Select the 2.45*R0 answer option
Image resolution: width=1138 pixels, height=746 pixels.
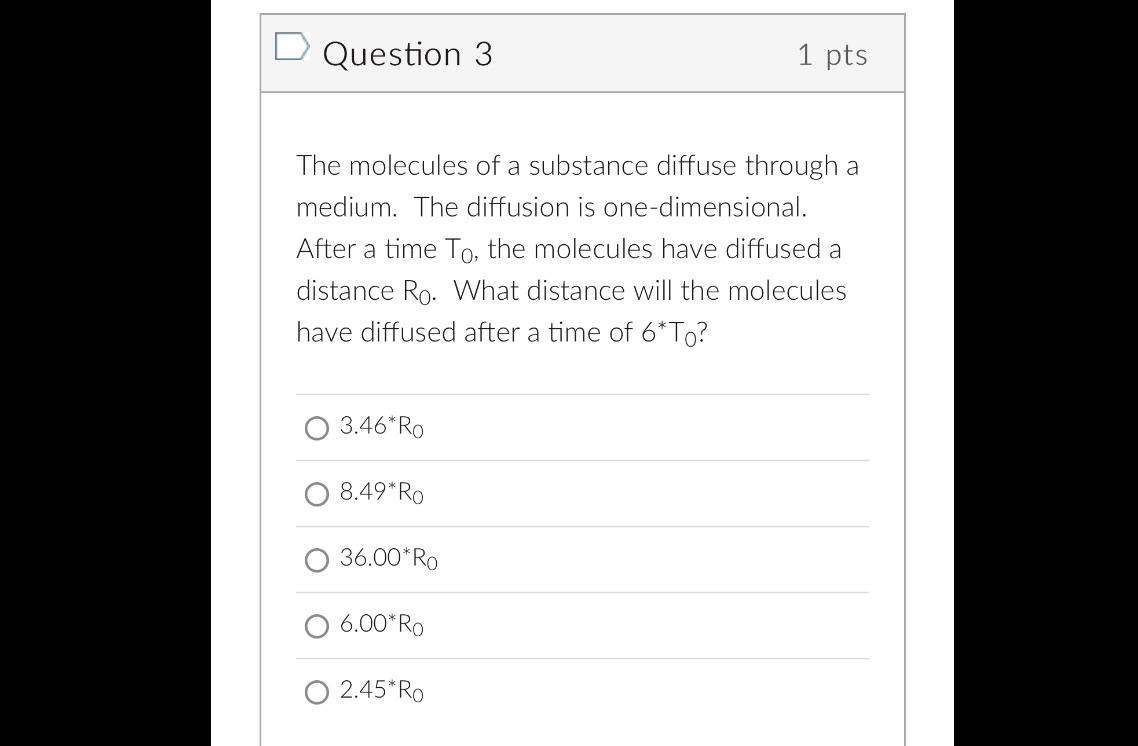316,692
